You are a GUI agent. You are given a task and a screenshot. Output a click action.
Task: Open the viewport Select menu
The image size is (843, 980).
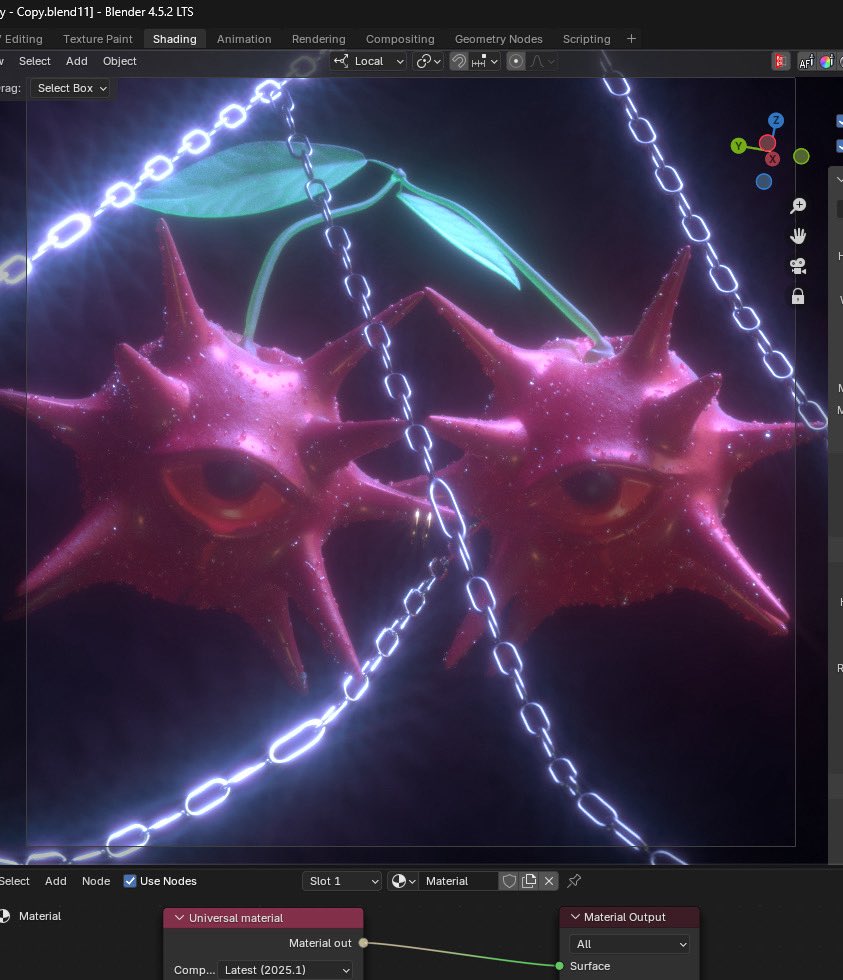click(34, 61)
